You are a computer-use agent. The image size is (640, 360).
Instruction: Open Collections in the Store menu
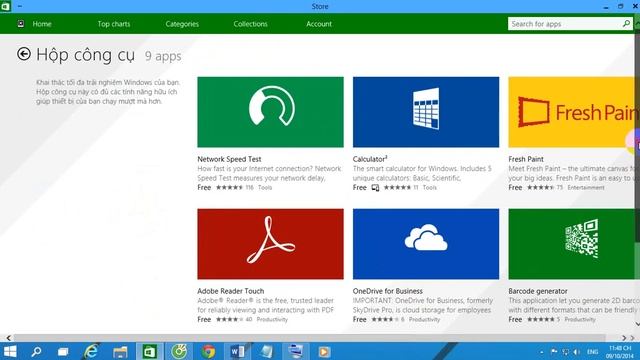click(x=250, y=24)
